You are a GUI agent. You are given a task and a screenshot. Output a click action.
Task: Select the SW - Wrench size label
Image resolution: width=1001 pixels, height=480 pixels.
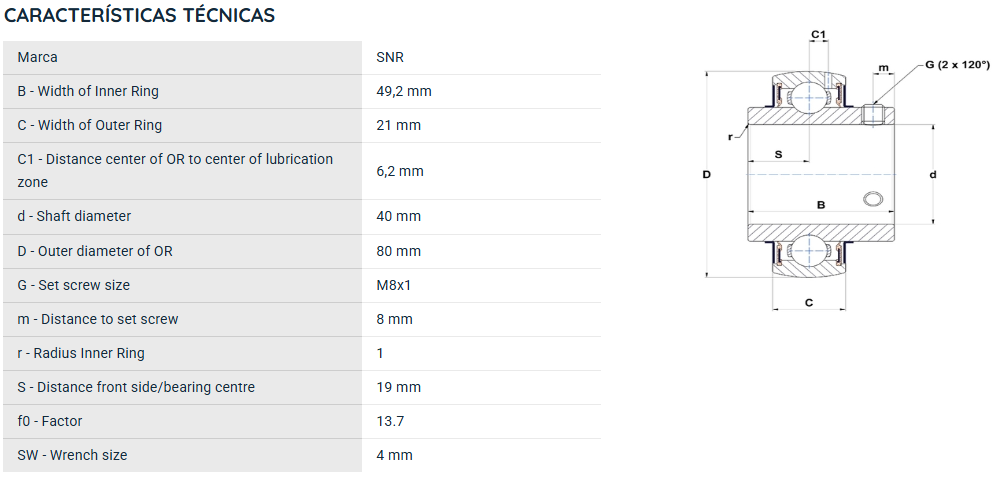click(x=72, y=455)
